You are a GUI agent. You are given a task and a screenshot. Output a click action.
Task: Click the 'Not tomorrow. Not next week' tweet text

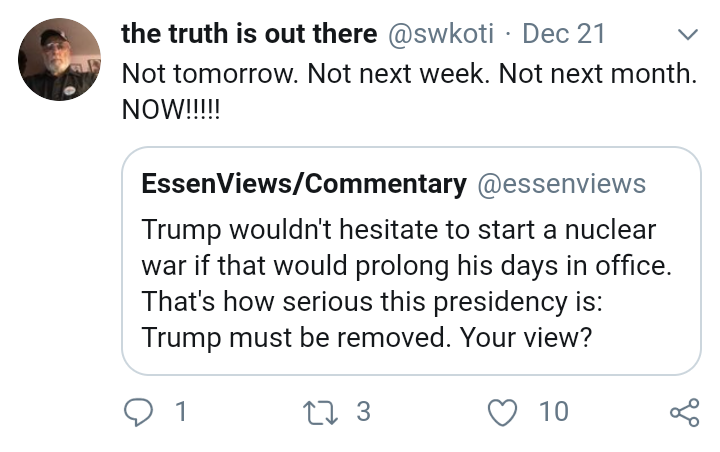click(409, 73)
